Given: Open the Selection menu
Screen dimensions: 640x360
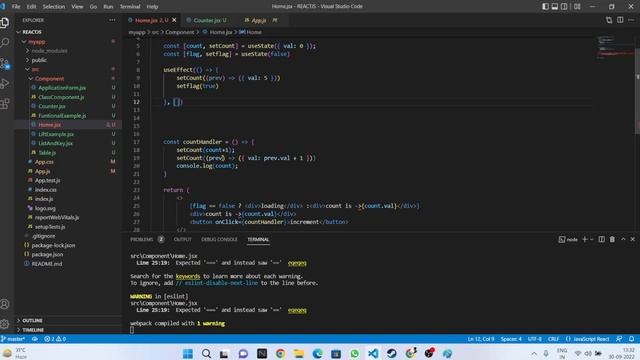Looking at the screenshot, I should [x=54, y=7].
